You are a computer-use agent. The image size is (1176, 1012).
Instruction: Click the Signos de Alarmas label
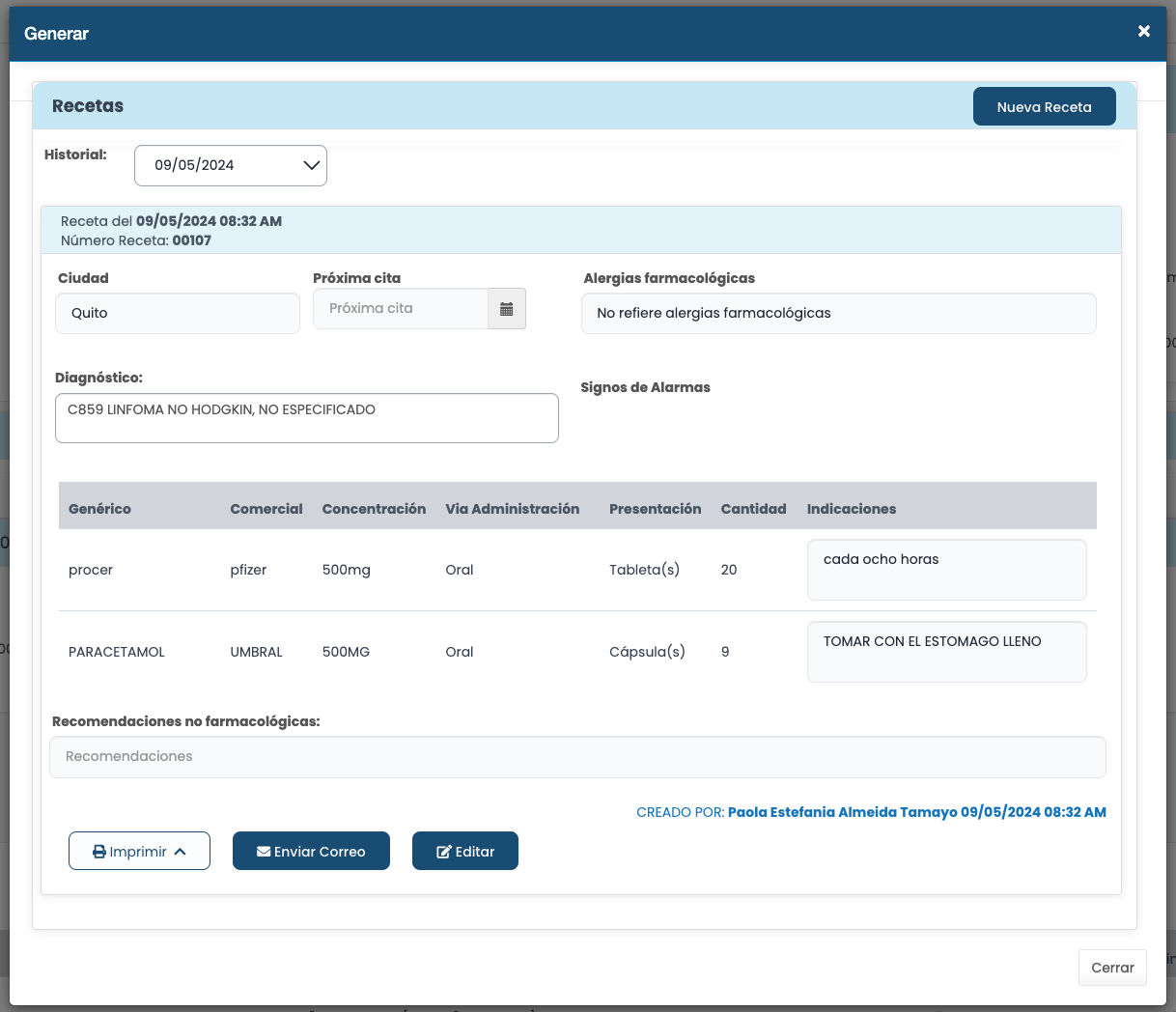coord(645,387)
